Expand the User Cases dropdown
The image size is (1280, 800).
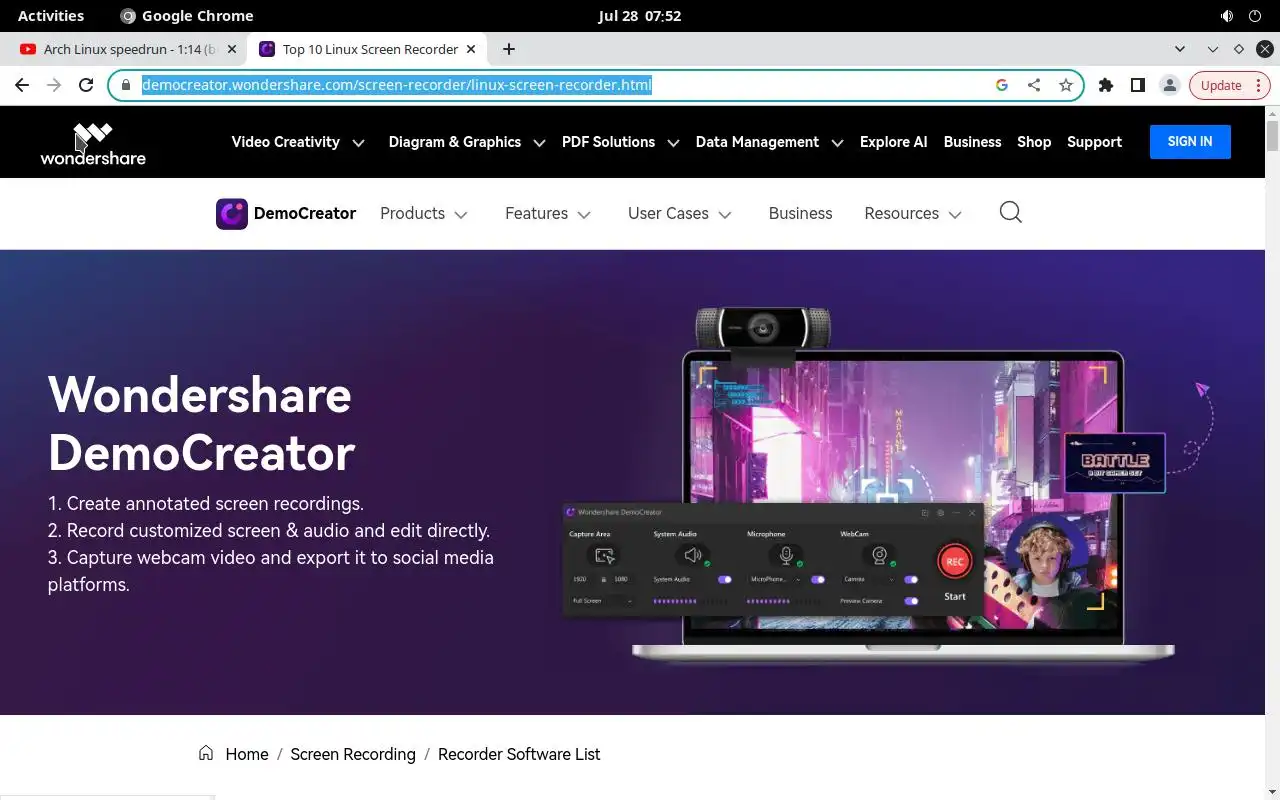coord(680,213)
